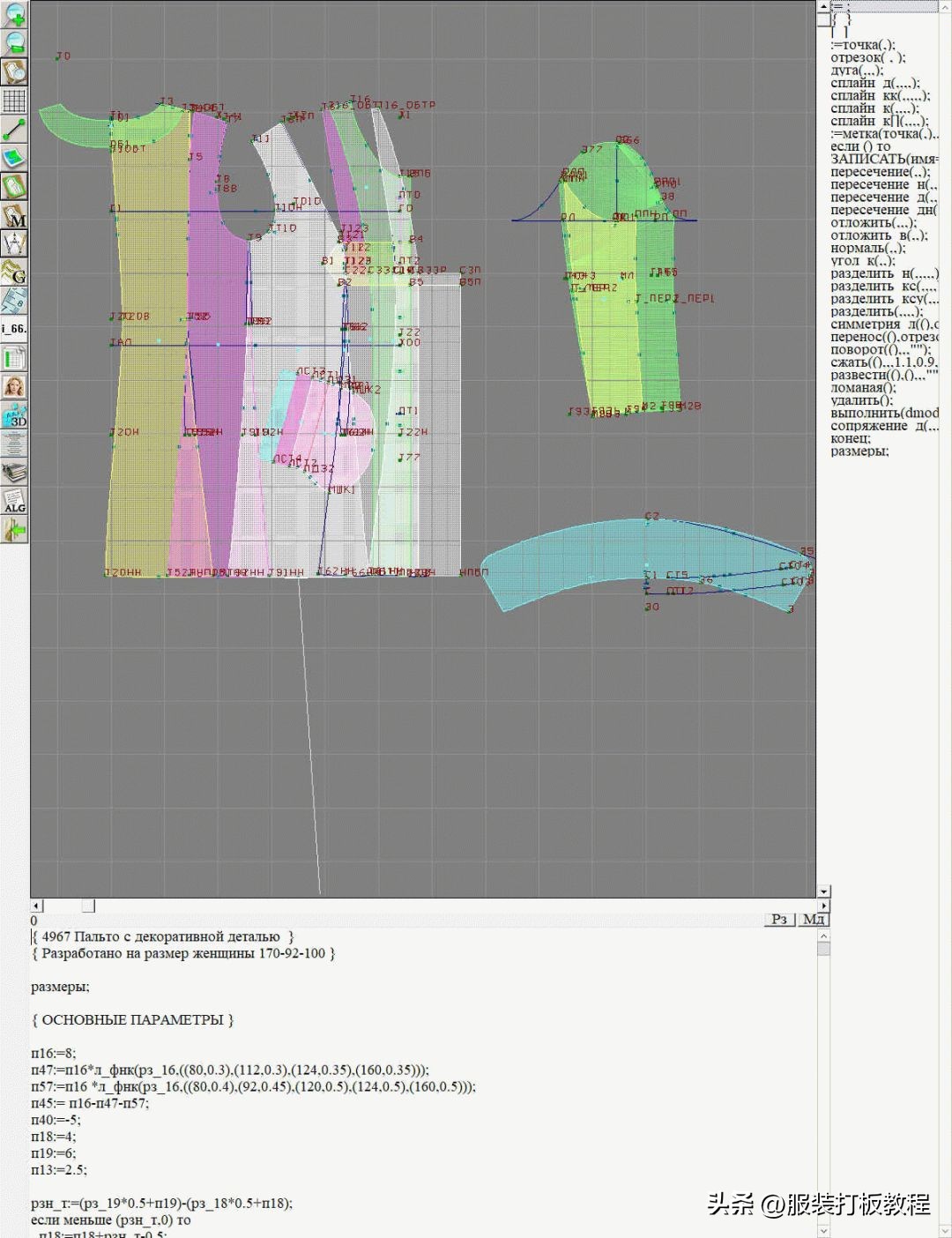This screenshot has height=1238, width=952.
Task: Place cursor on '{ ОСНОВНЫЕ ПАРАМЕТРЫ }' comment
Action: 132,1019
